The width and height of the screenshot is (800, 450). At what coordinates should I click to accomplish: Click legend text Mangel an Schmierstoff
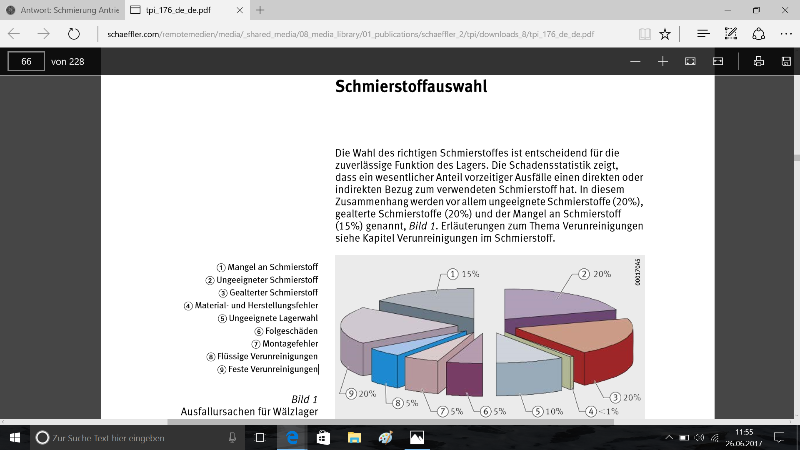click(272, 267)
